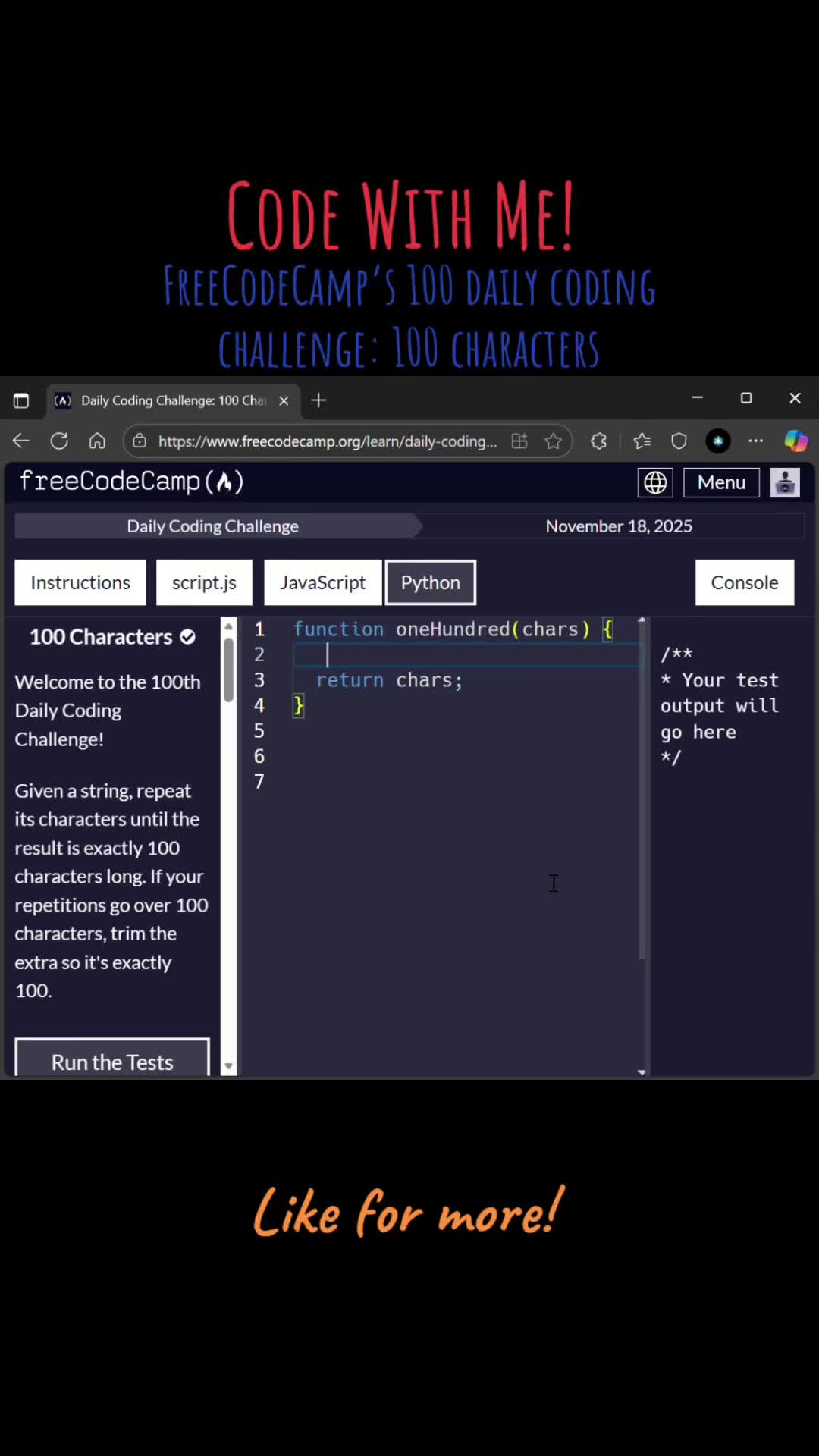The width and height of the screenshot is (819, 1456).
Task: Click the instructions scroll down arrow
Action: (229, 1067)
